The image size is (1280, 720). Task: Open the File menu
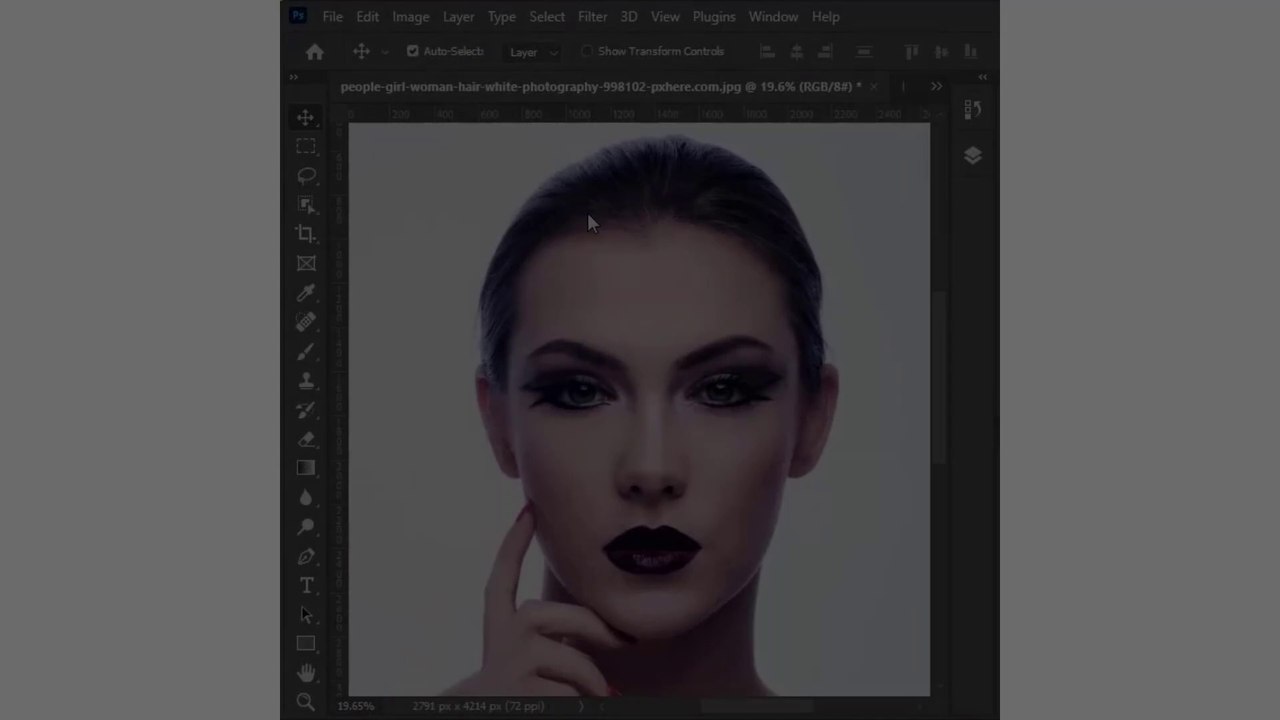[x=332, y=16]
